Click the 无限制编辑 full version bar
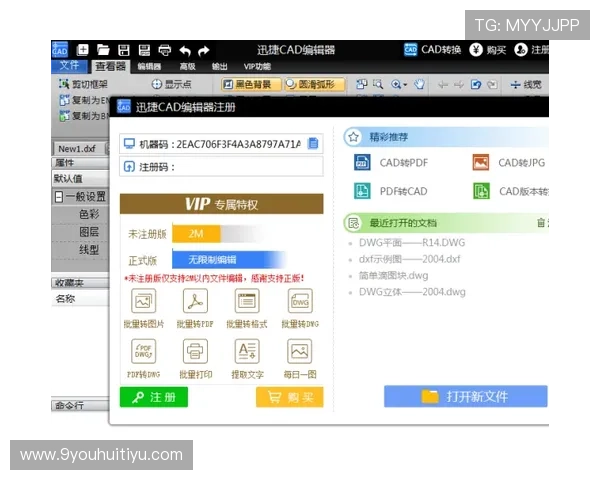The image size is (600, 480). (x=228, y=260)
